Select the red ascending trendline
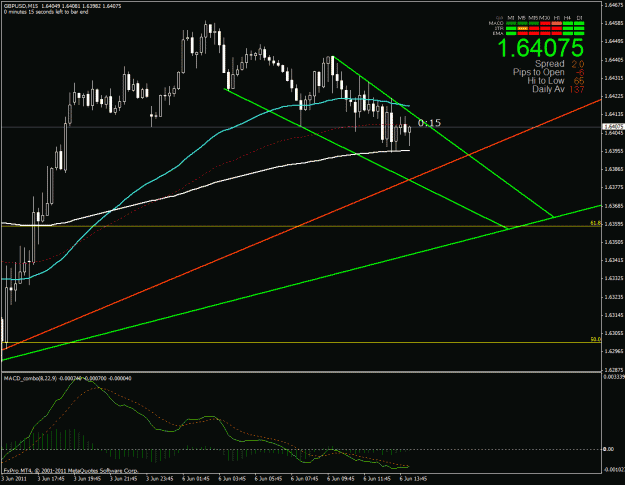This screenshot has height=485, width=625. (x=303, y=224)
